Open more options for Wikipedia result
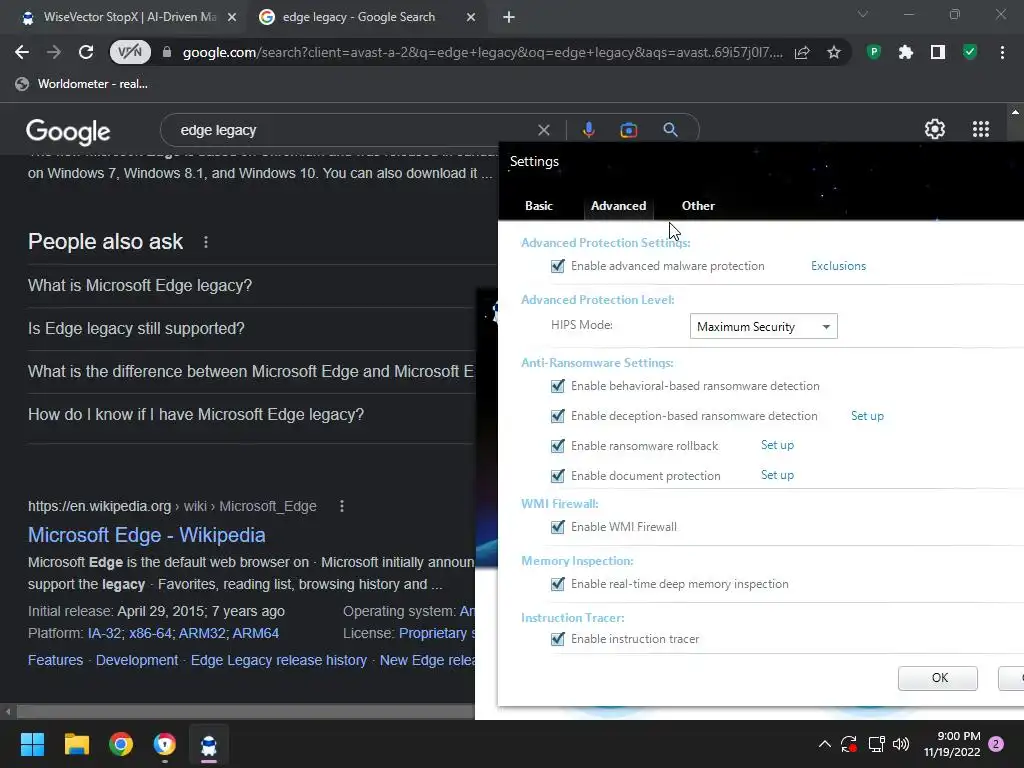 click(342, 506)
